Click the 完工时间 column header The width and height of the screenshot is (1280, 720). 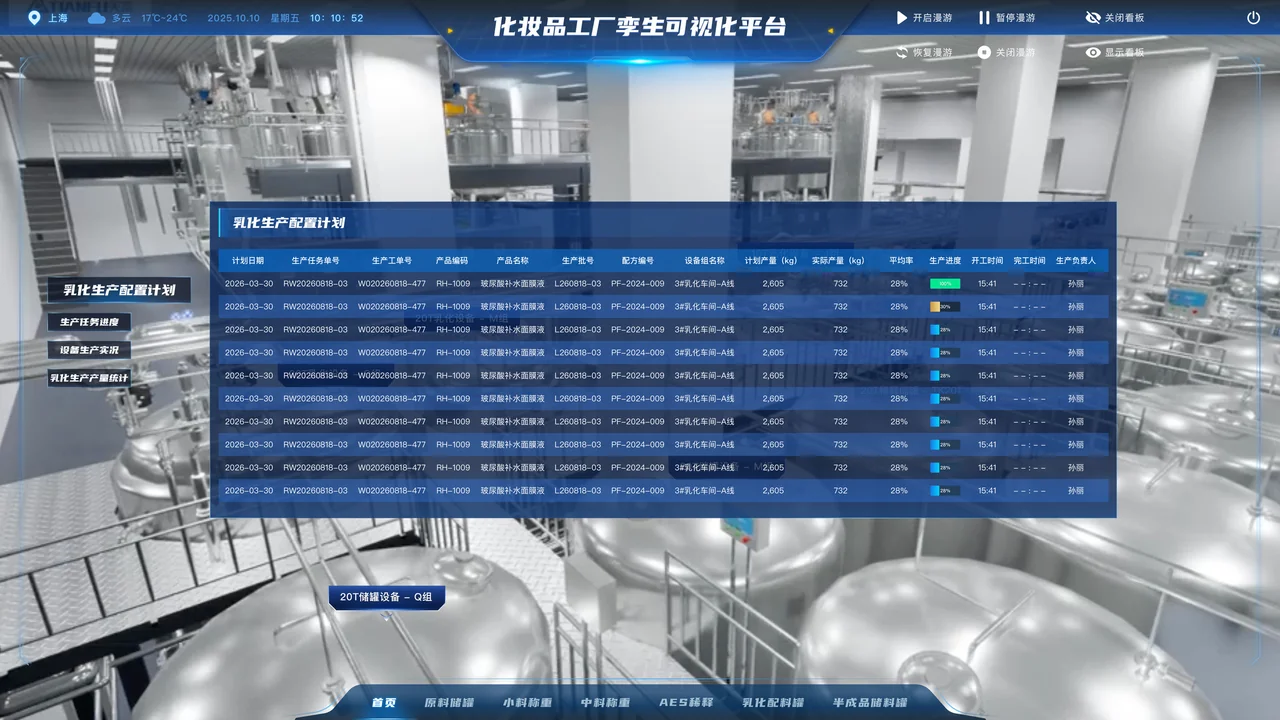[x=1029, y=261]
